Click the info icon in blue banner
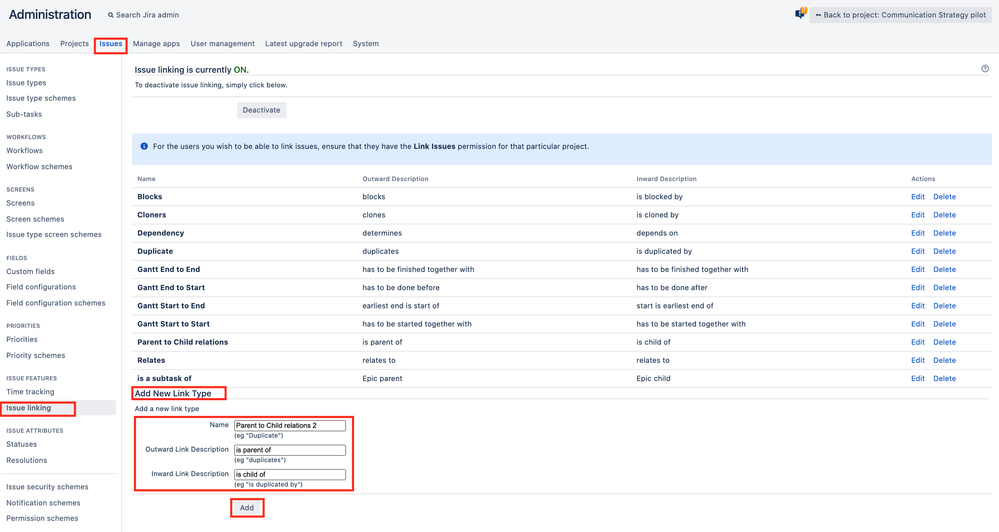The width and height of the screenshot is (999, 532). 144,147
